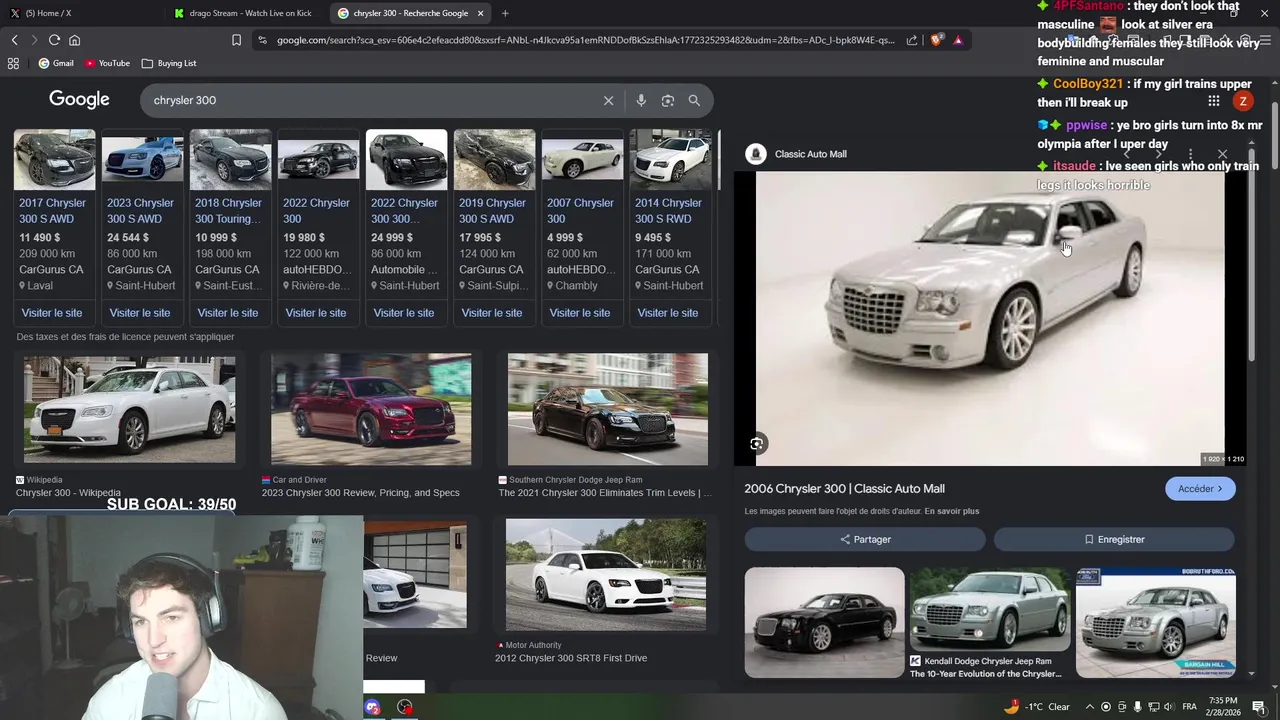Search by image with Google Lens icon

668,100
